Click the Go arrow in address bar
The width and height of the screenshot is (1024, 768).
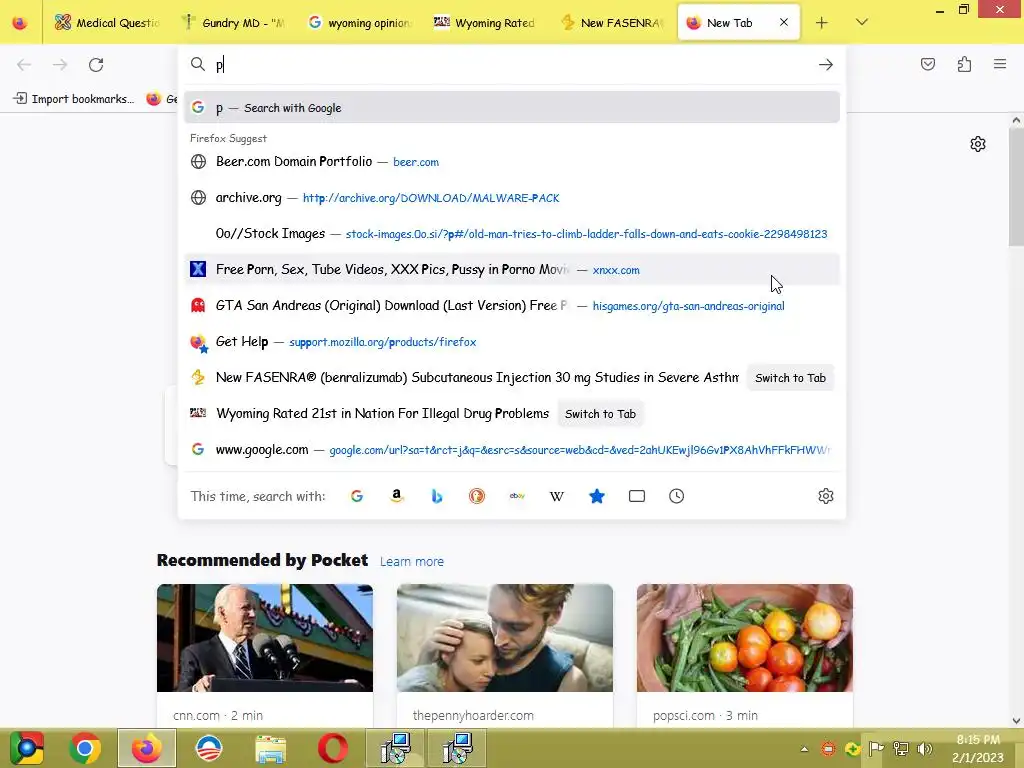[825, 65]
